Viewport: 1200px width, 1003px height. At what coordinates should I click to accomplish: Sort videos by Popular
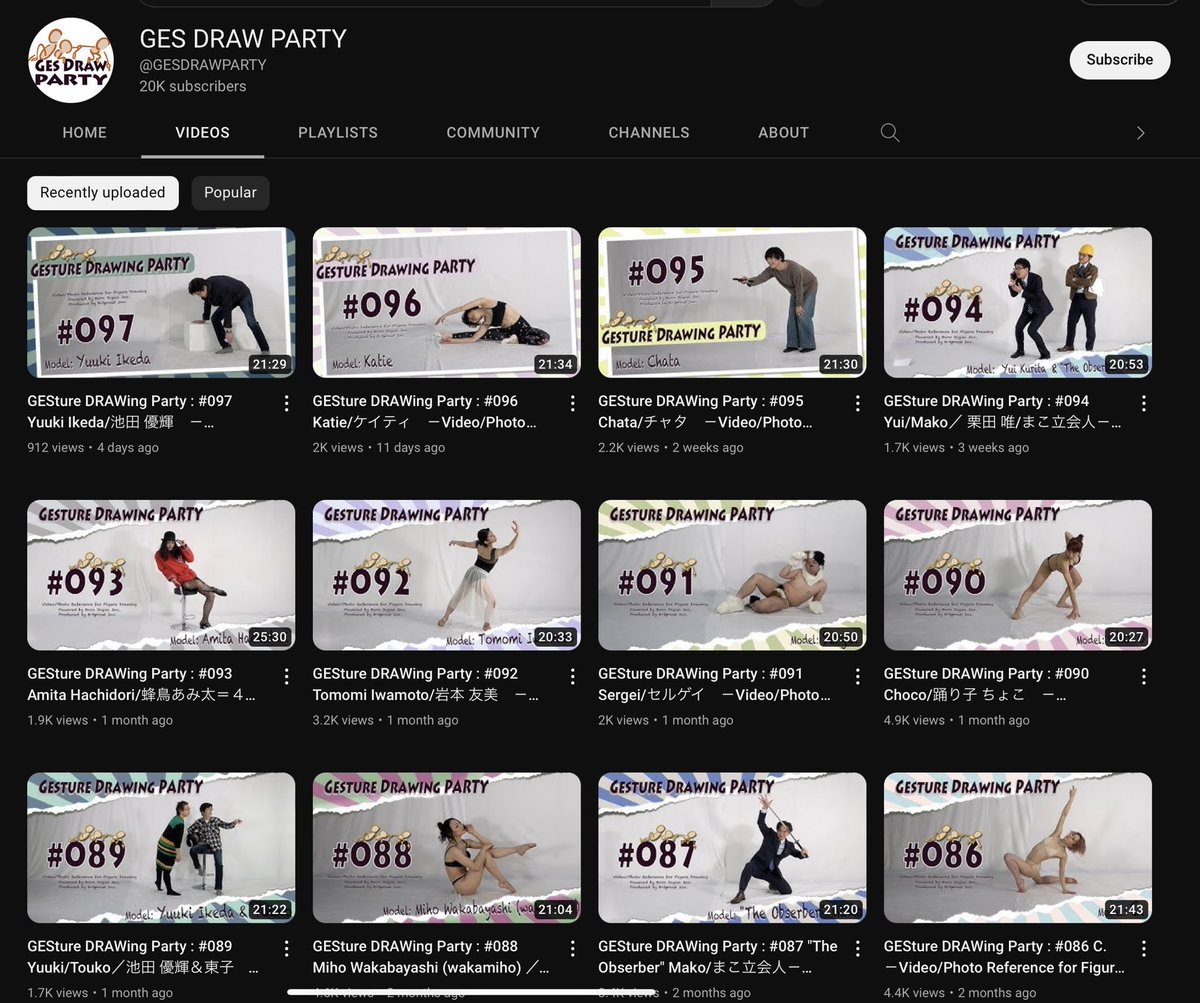click(x=230, y=193)
